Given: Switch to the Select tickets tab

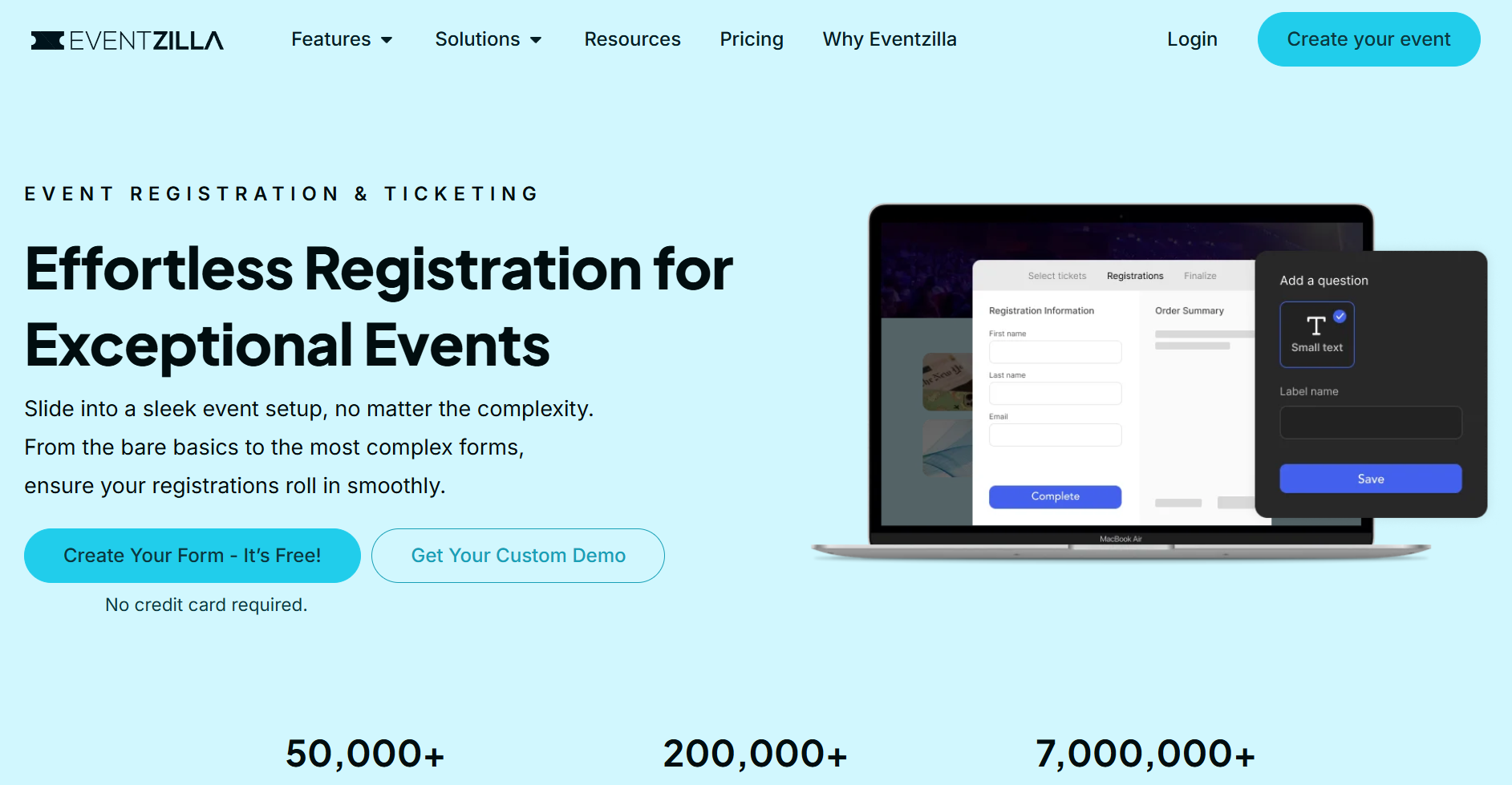Looking at the screenshot, I should (x=1056, y=275).
